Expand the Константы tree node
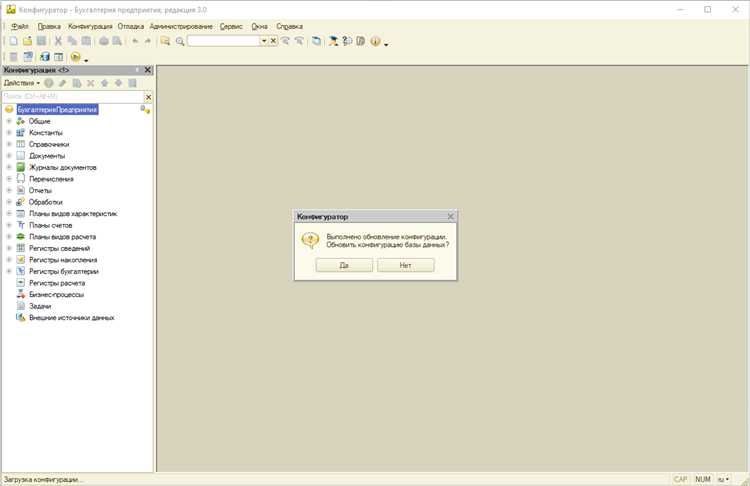The image size is (750, 486). [9, 133]
